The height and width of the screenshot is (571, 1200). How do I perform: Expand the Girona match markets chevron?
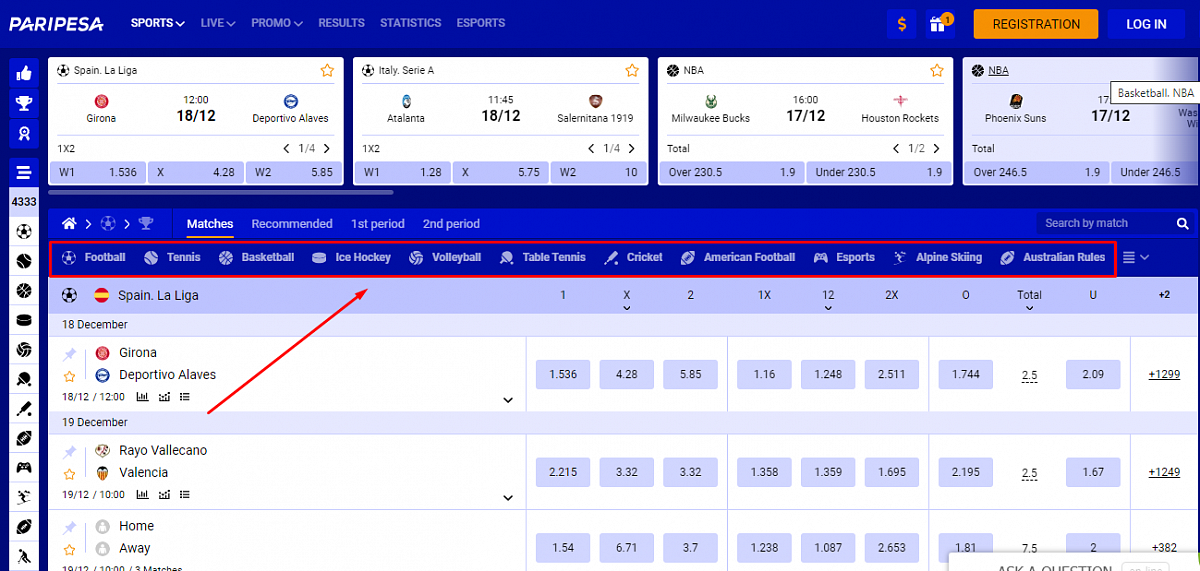[x=508, y=400]
